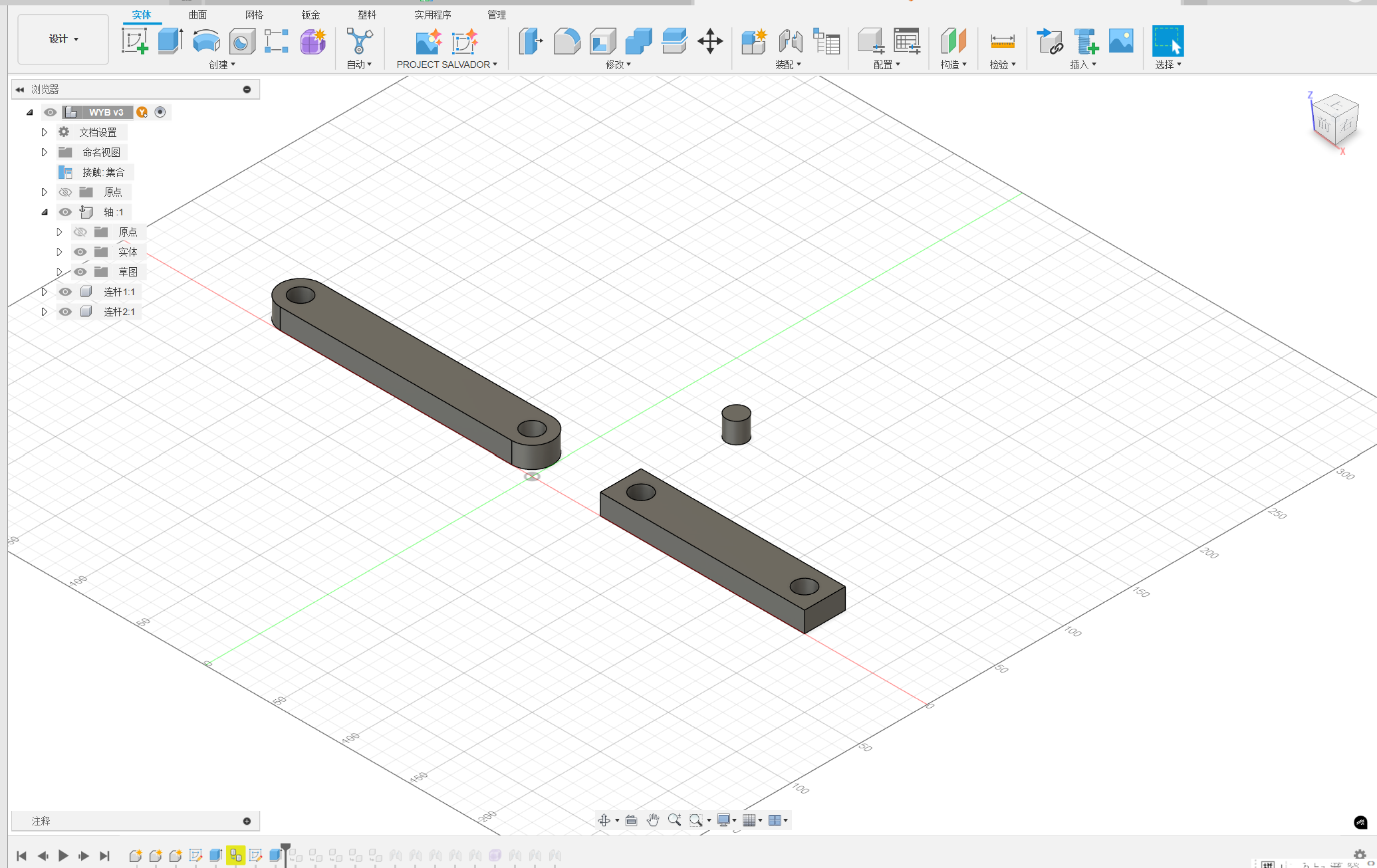
Task: Collapse the 轴:1 tree node
Action: tap(44, 212)
